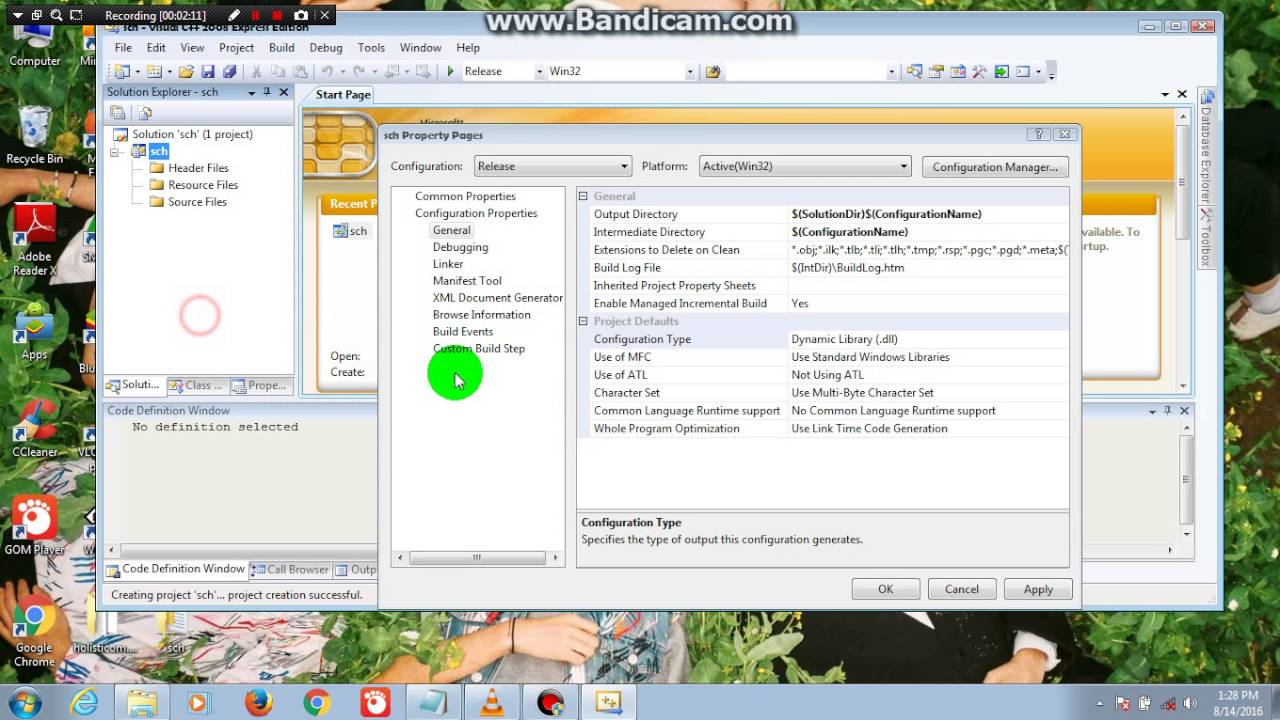Viewport: 1280px width, 720px height.
Task: Collapse the General property section
Action: (583, 196)
